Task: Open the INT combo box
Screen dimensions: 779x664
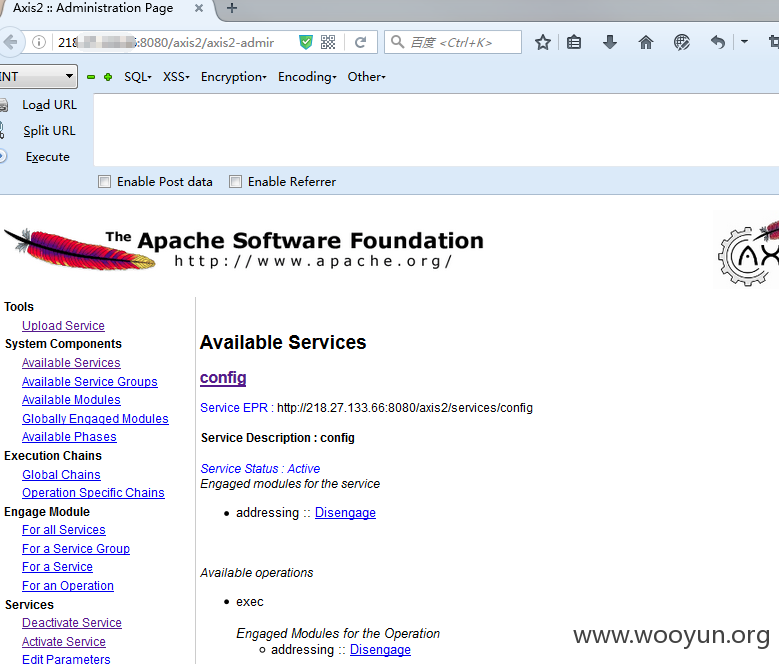Action: click(x=38, y=76)
